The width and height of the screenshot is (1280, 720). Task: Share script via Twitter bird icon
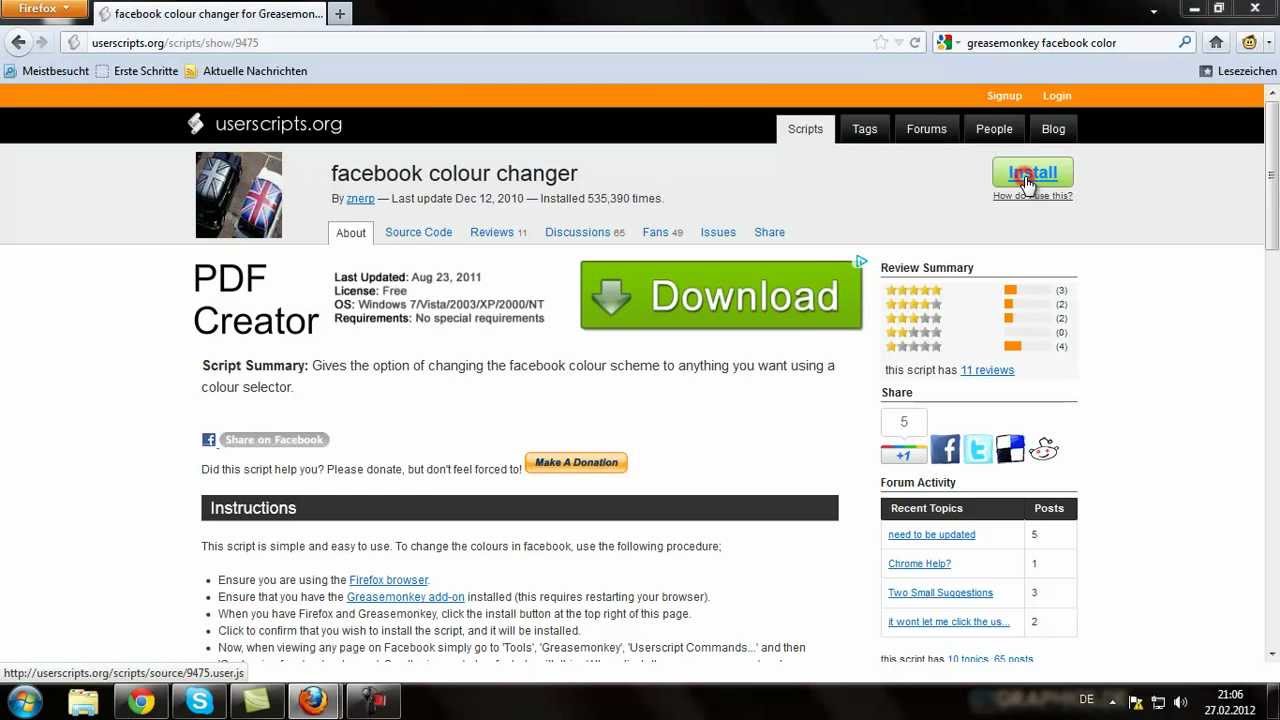978,449
